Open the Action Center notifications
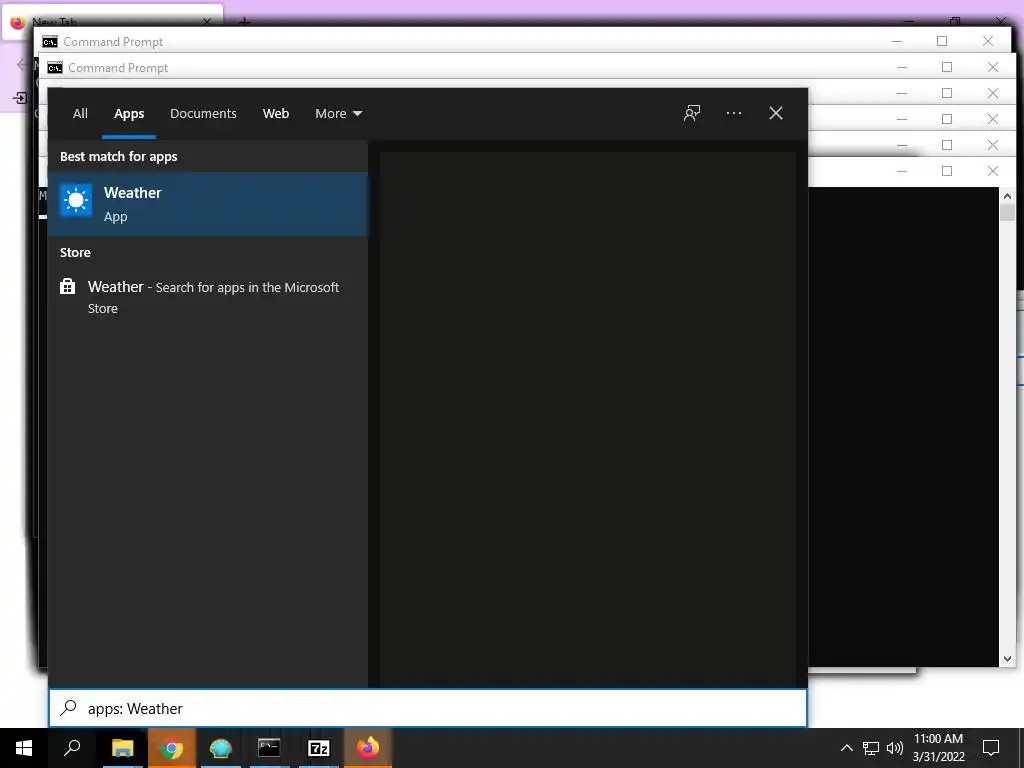 click(x=991, y=748)
